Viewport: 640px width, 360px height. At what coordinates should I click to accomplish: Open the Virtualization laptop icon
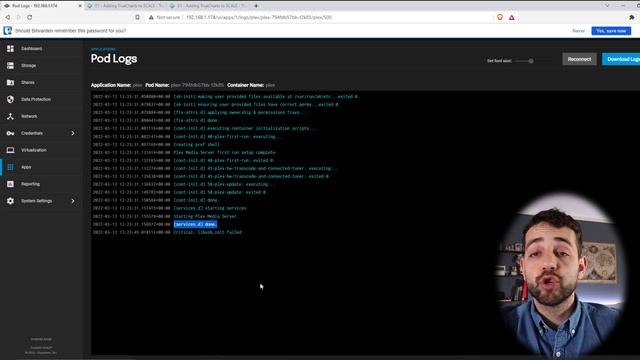coord(10,150)
